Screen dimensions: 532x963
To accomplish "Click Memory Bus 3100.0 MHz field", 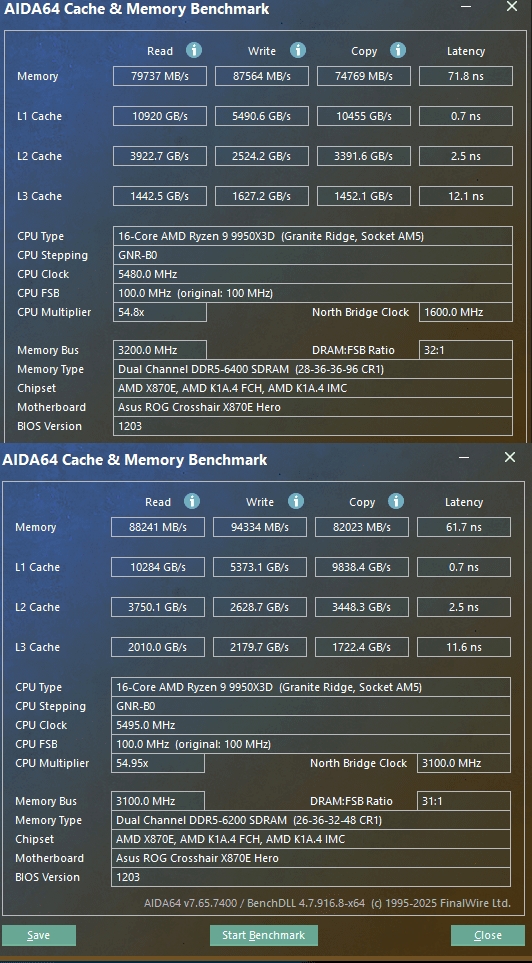I will point(158,801).
